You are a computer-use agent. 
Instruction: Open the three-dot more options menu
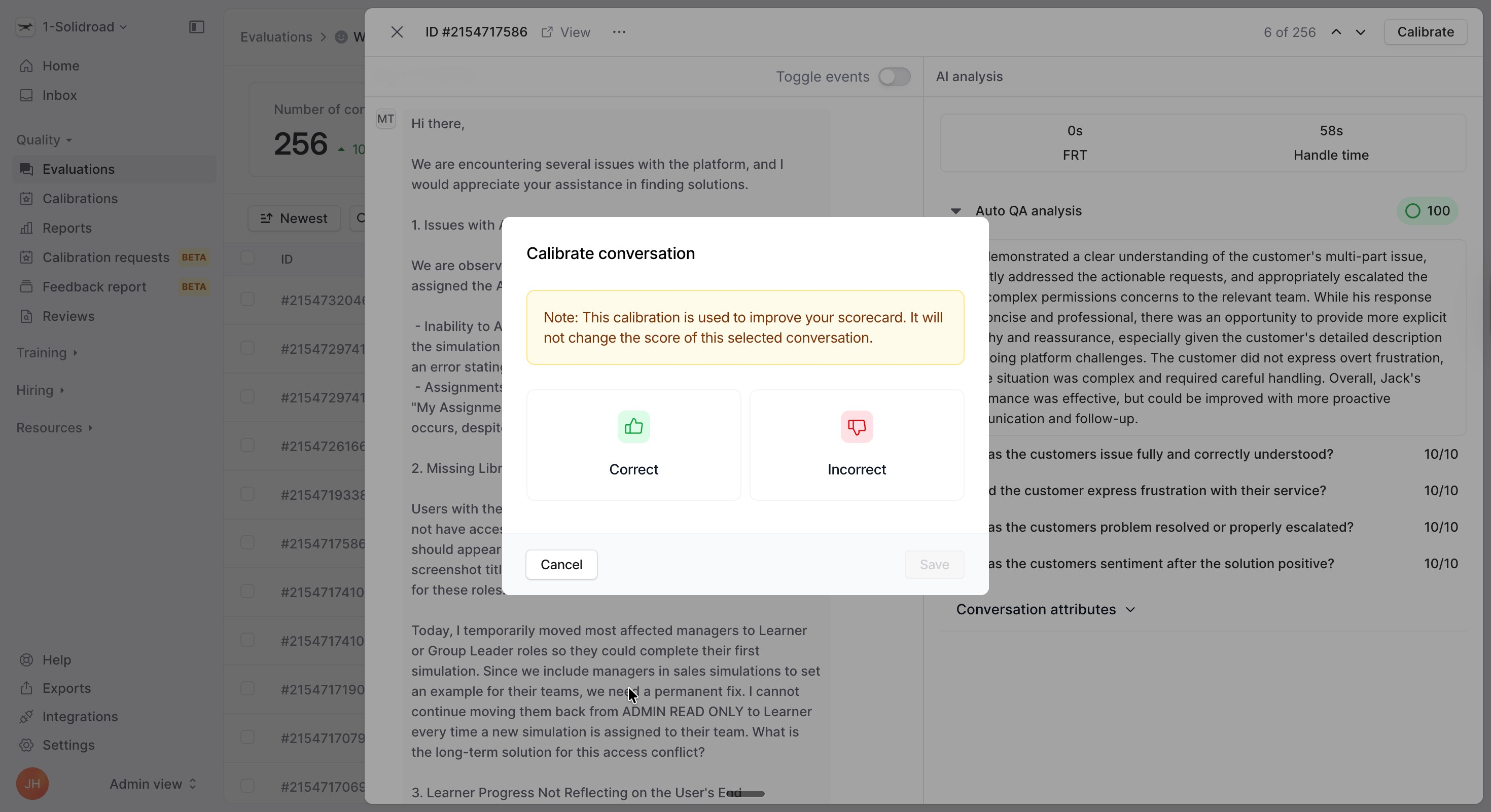[619, 32]
